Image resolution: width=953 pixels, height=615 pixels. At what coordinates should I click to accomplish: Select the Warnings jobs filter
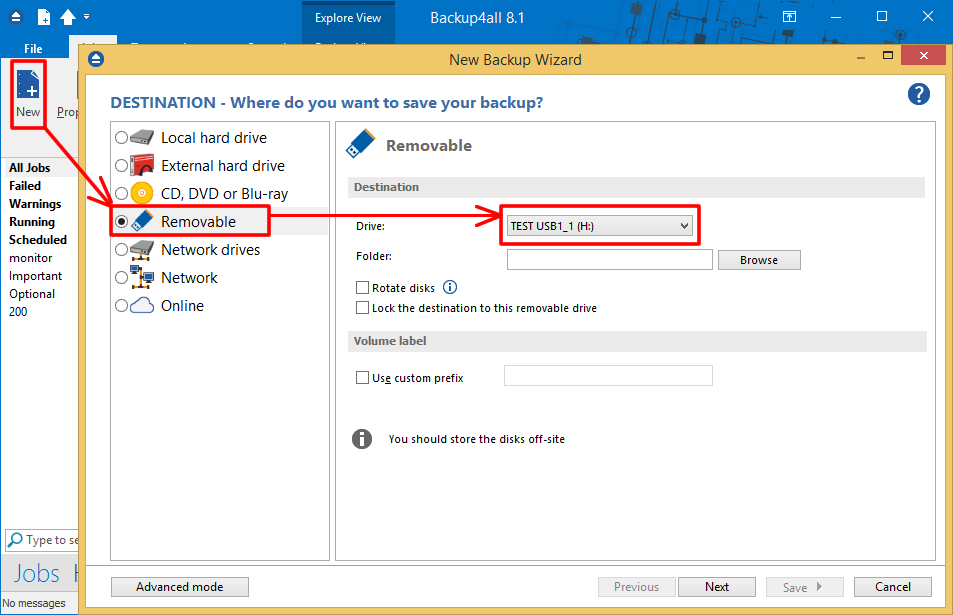point(35,204)
